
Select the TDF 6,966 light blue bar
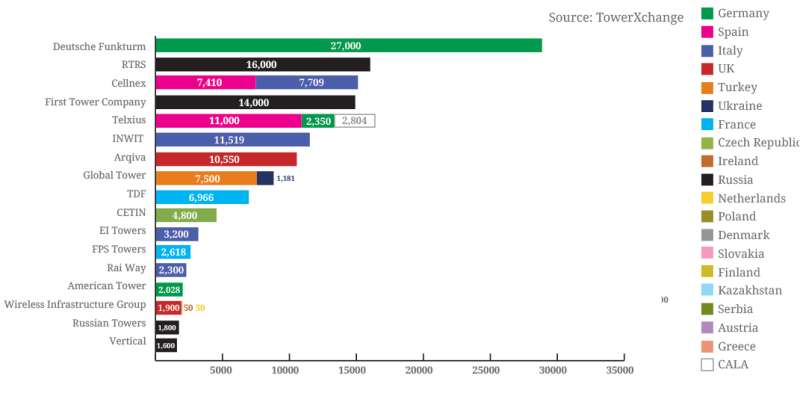(x=202, y=197)
